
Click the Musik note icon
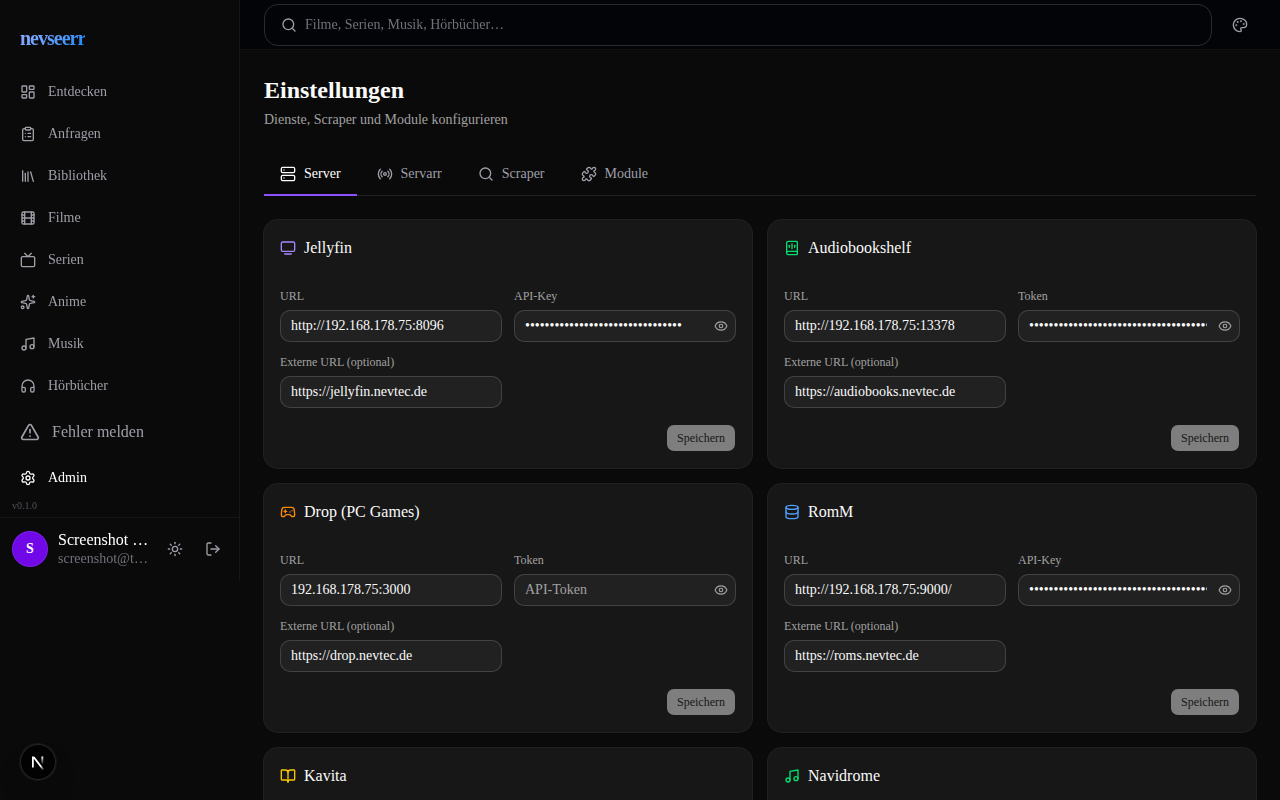click(x=28, y=344)
